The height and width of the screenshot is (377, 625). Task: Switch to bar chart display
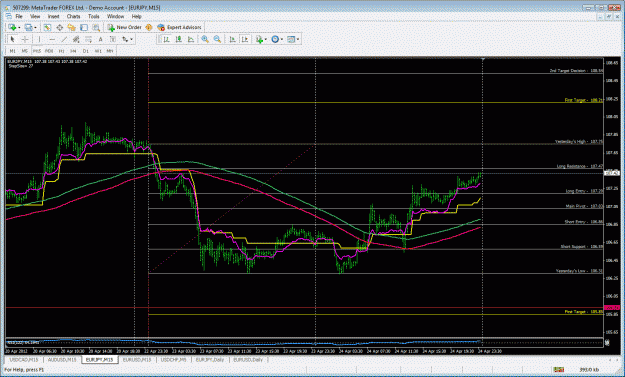point(166,39)
